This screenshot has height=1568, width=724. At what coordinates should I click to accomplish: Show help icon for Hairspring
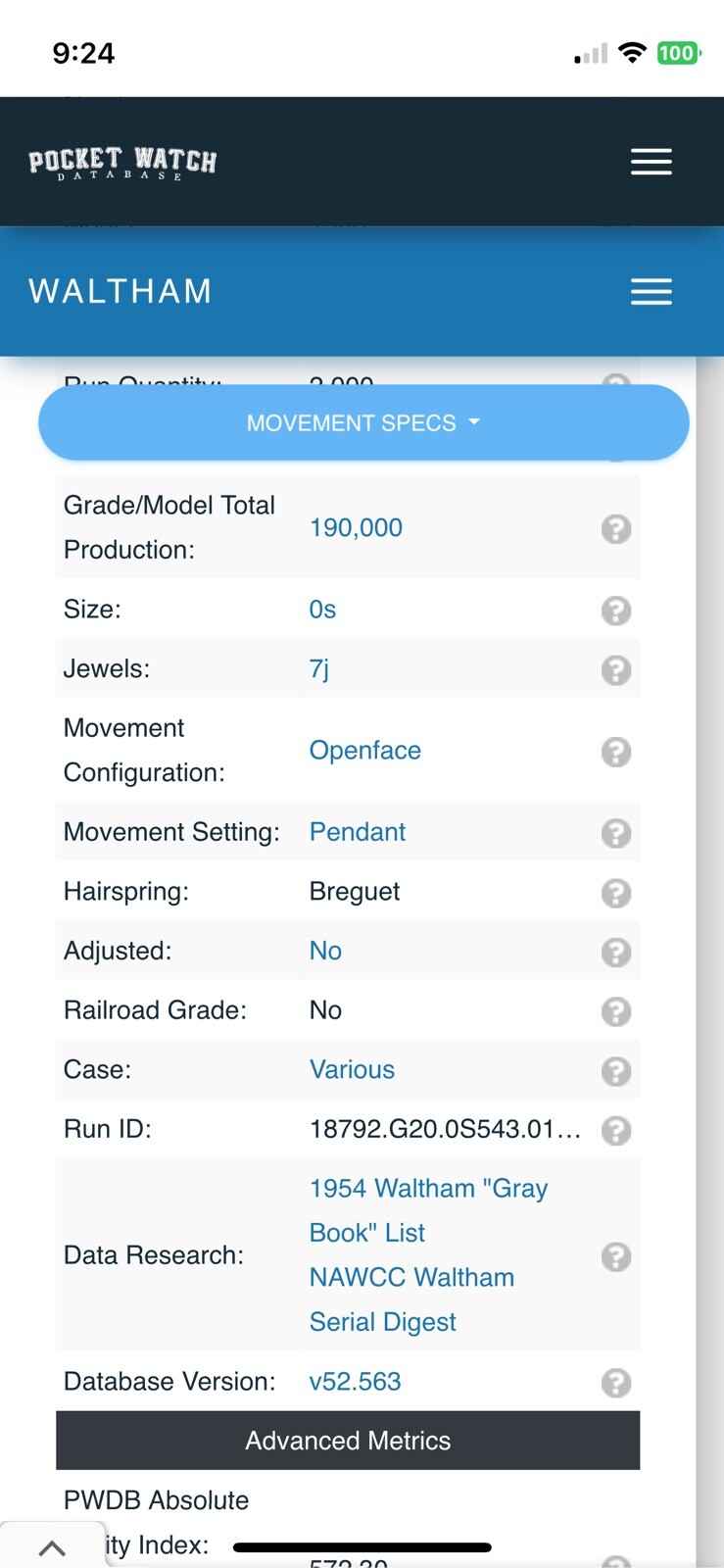(615, 893)
